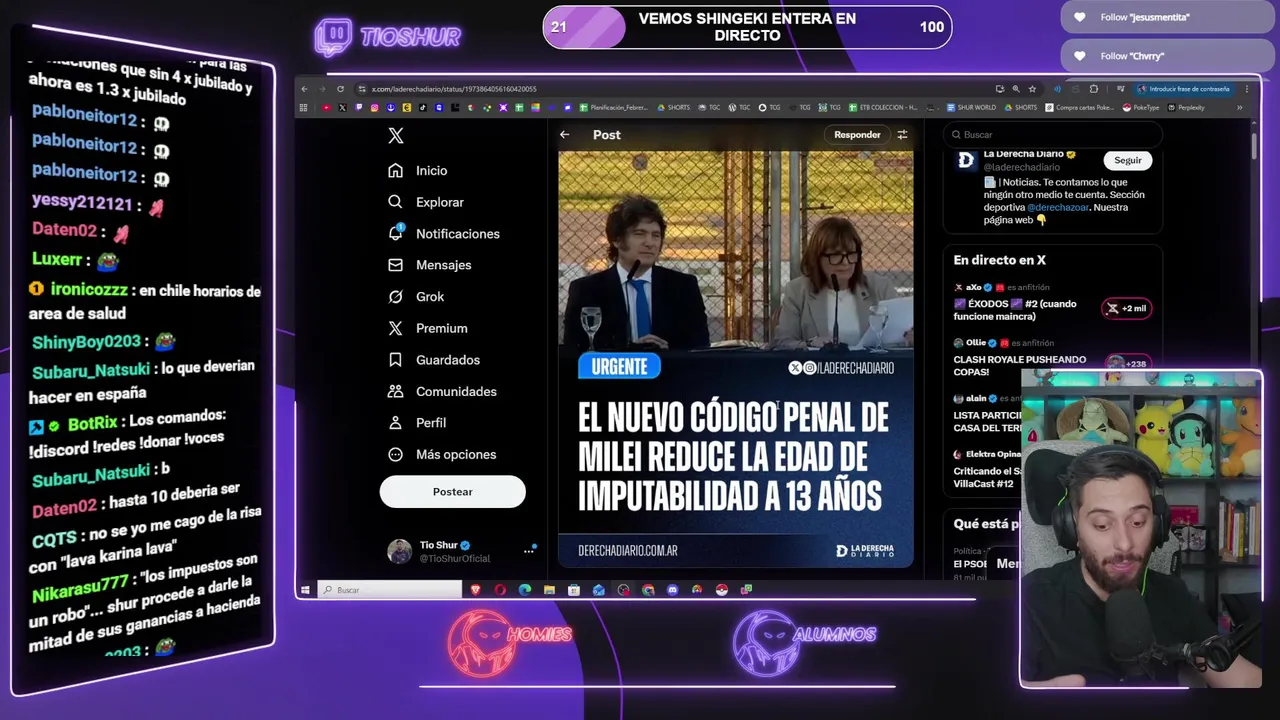The image size is (1280, 720).
Task: Click the X logo in the sidebar
Action: point(396,136)
